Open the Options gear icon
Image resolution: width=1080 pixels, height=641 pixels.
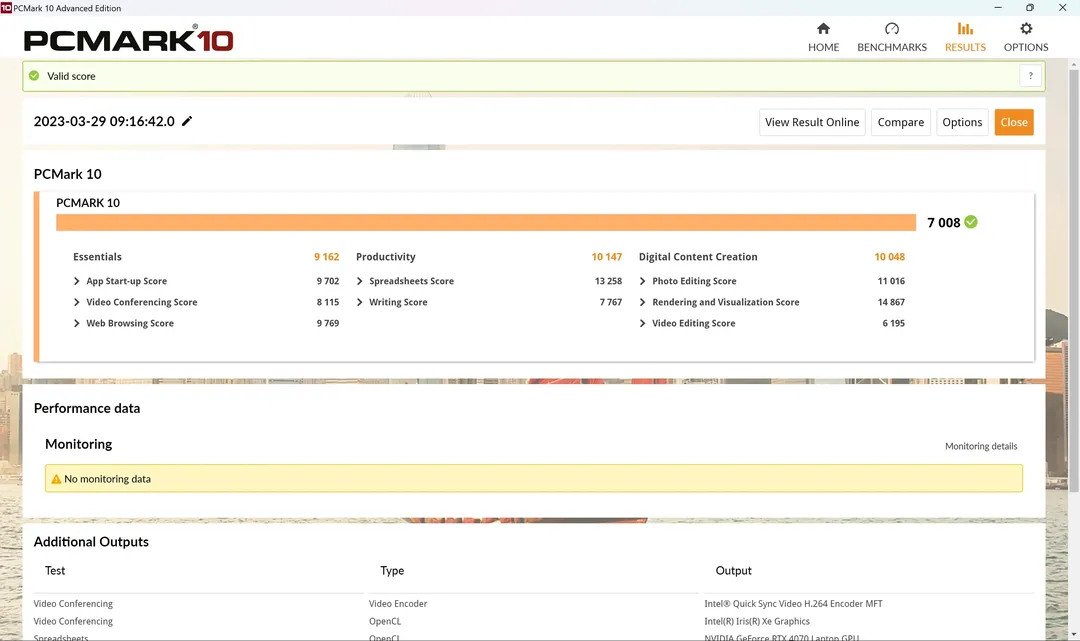click(x=1026, y=29)
